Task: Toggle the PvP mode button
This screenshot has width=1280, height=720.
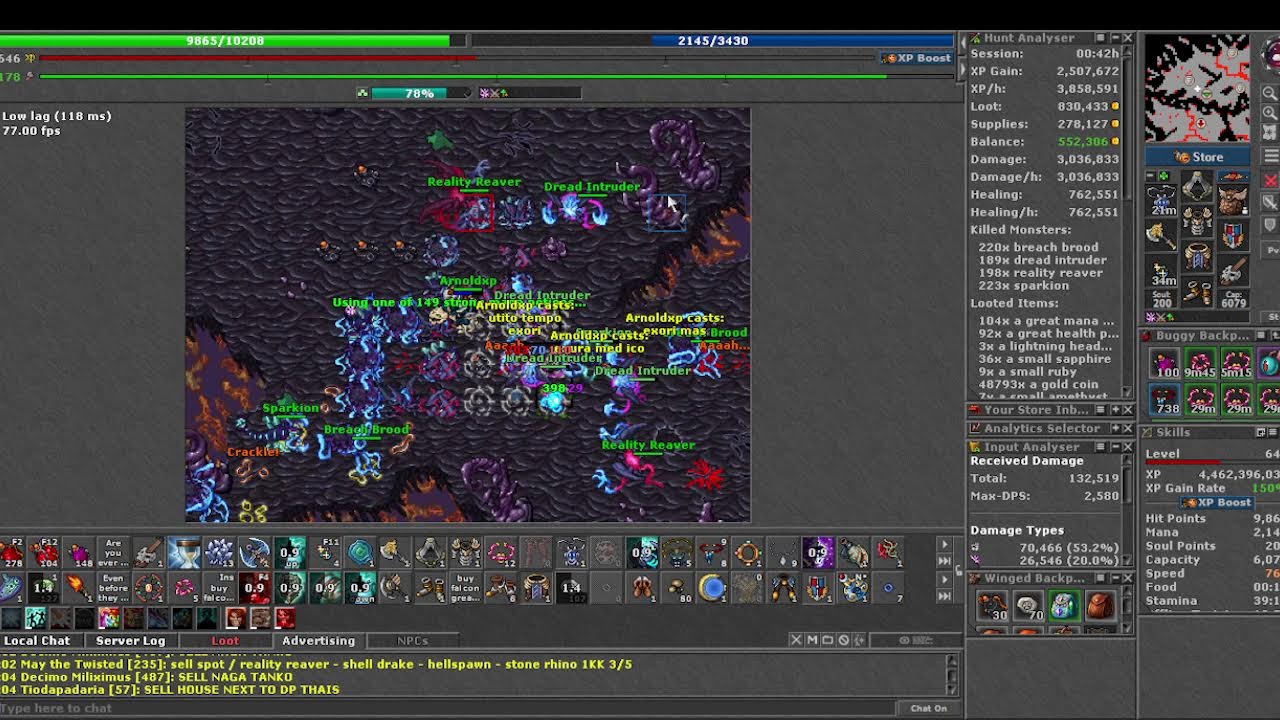Action: coord(1271,250)
